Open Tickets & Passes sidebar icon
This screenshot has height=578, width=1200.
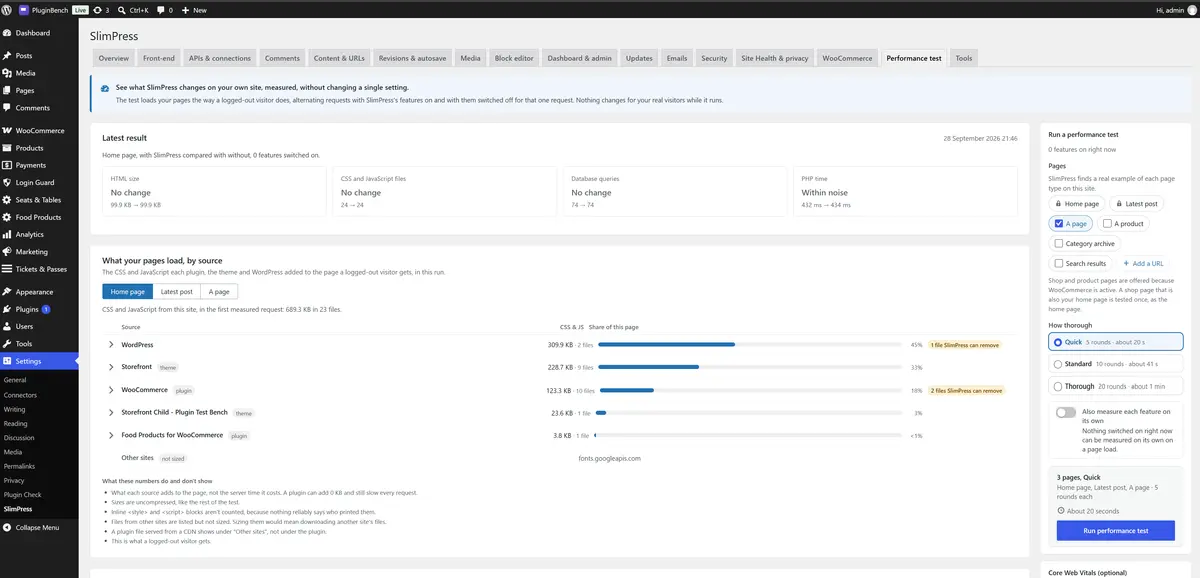pyautogui.click(x=7, y=269)
